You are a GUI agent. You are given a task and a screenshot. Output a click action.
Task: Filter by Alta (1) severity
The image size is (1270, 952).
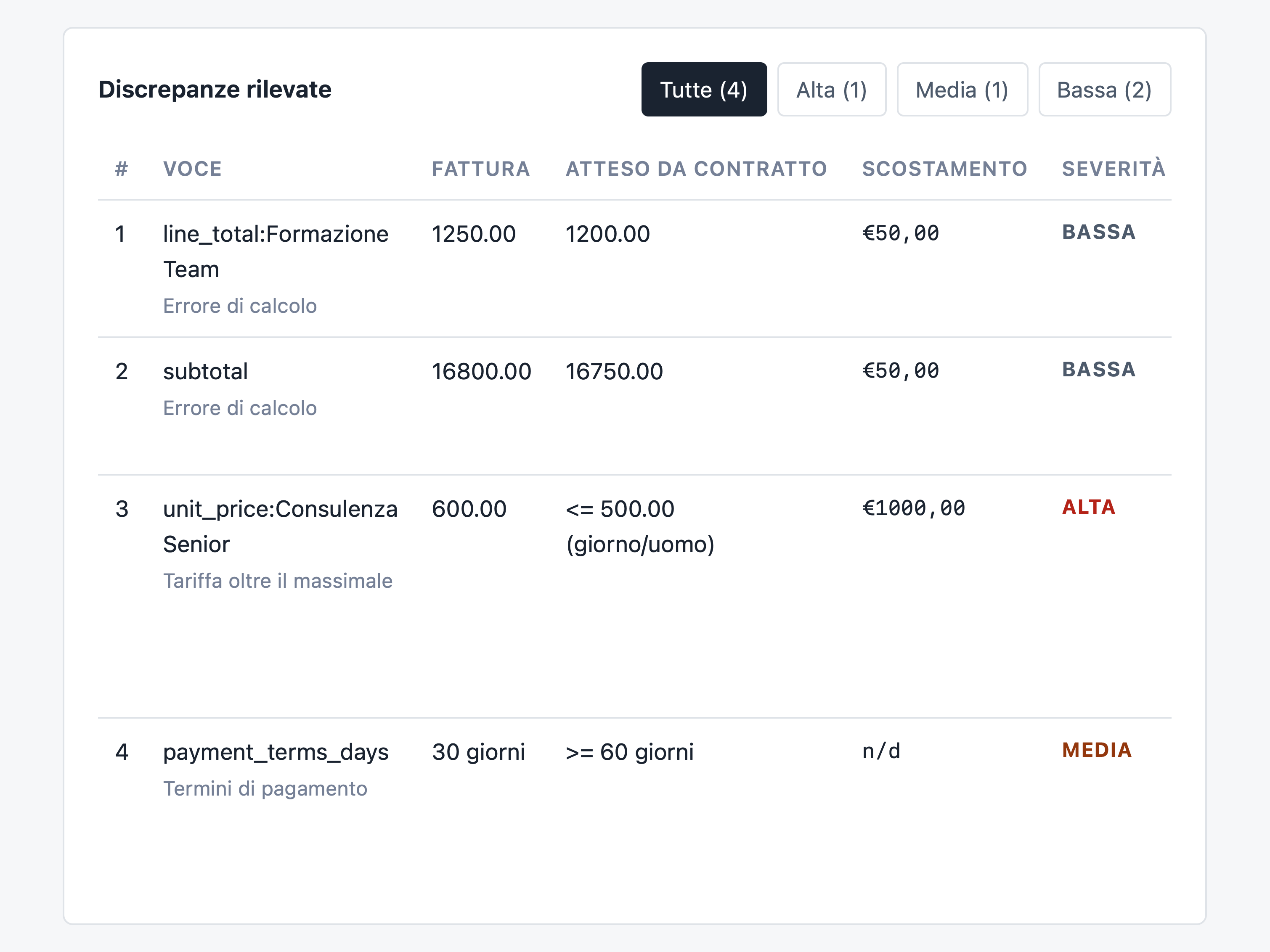[831, 90]
